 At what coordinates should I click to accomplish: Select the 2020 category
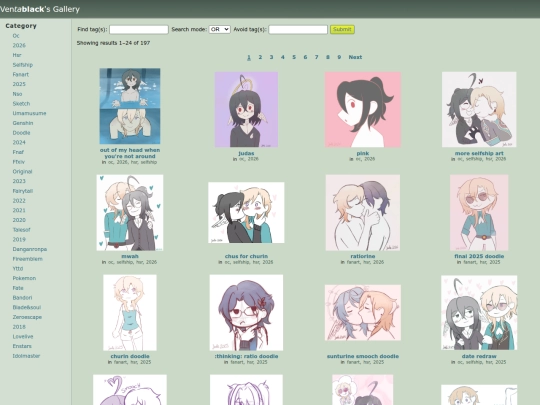point(19,220)
